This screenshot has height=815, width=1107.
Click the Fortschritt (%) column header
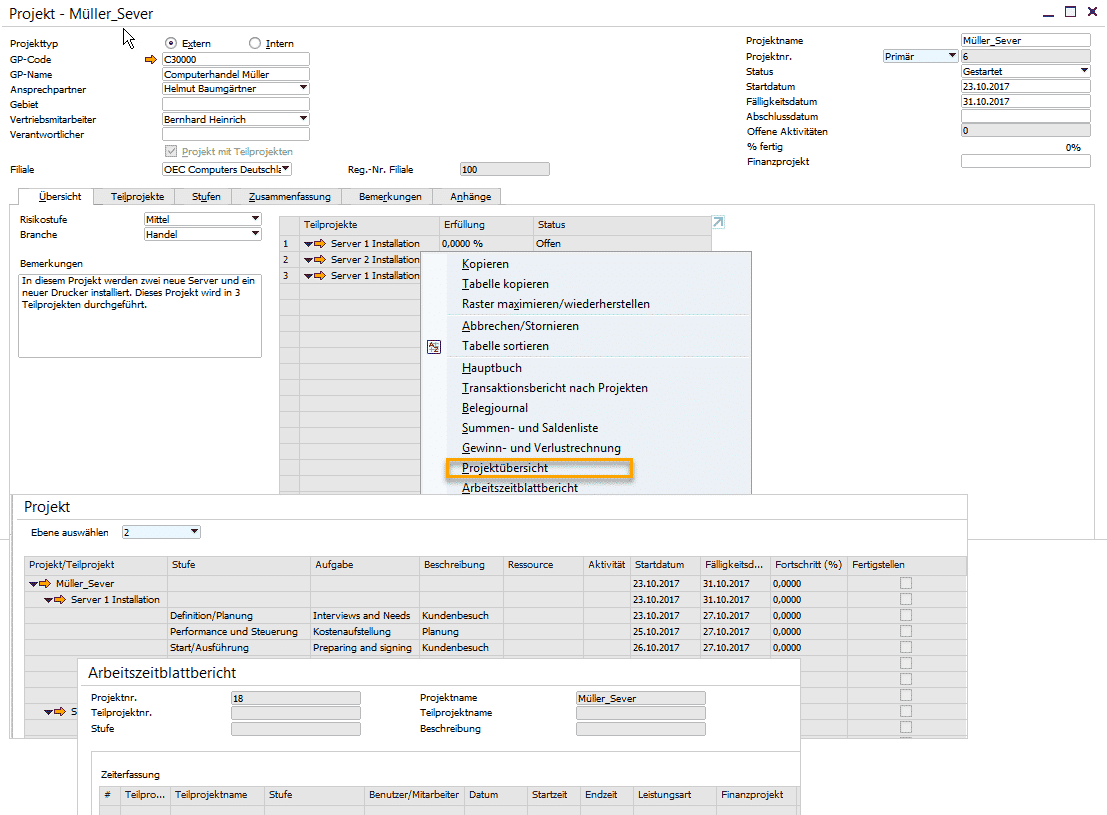(808, 564)
